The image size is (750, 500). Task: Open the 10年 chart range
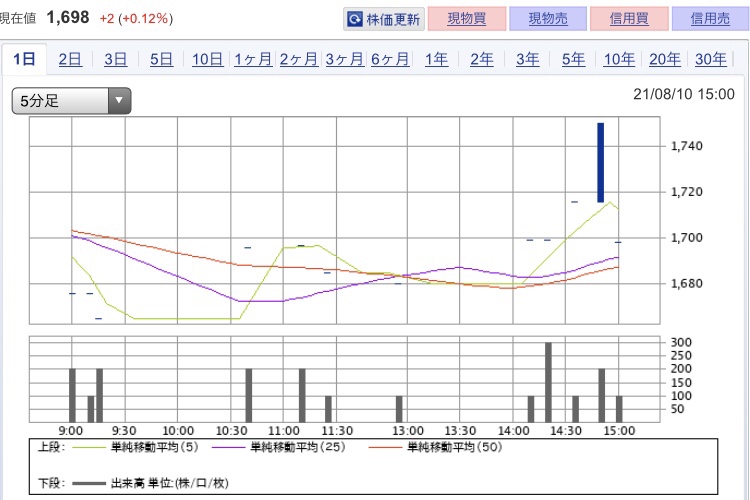(619, 59)
